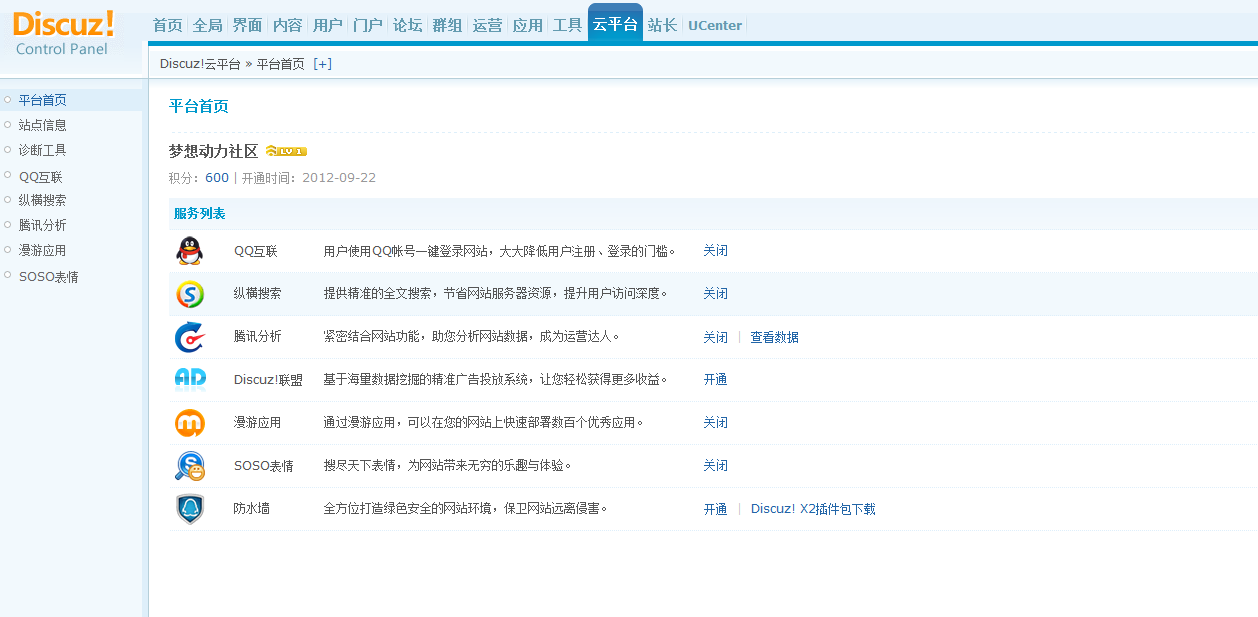Image resolution: width=1258 pixels, height=617 pixels.
Task: Open the 工具 top menu
Action: pyautogui.click(x=568, y=25)
